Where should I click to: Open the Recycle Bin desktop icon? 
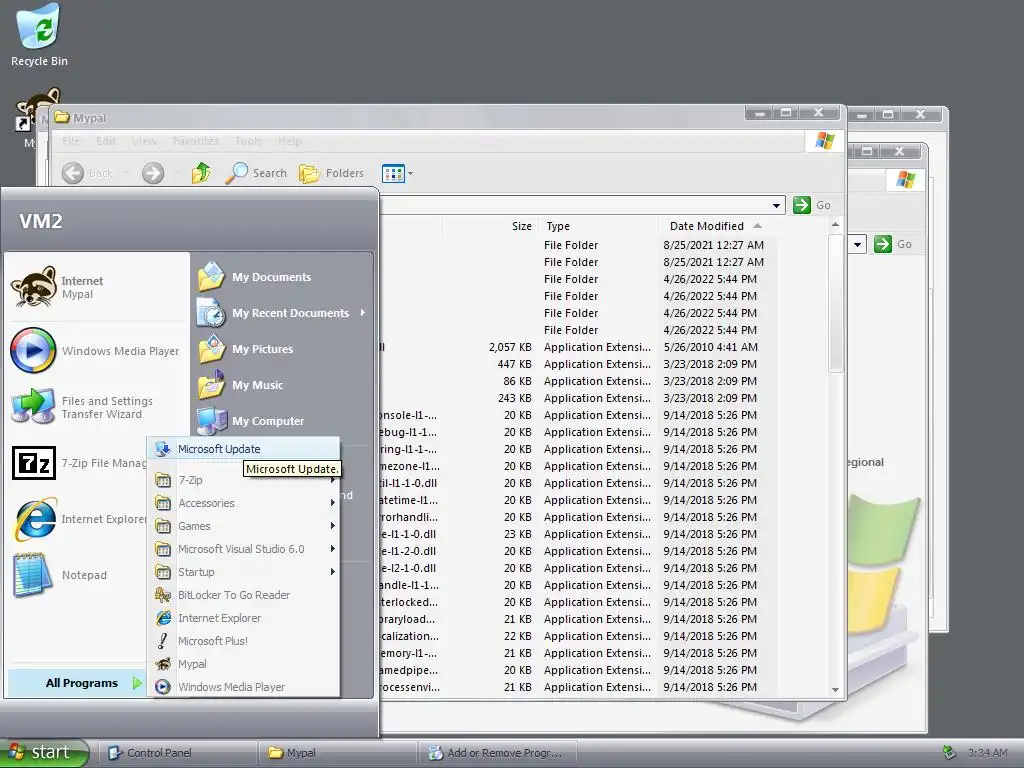pos(39,36)
